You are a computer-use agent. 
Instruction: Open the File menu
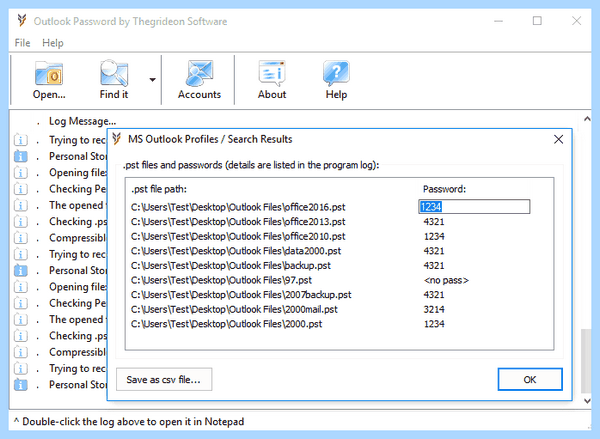coord(22,43)
